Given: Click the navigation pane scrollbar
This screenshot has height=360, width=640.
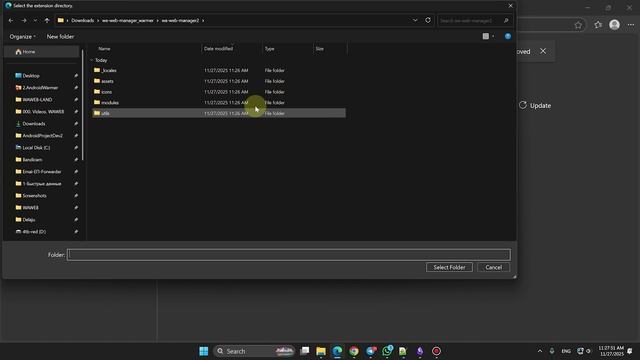Looking at the screenshot, I should click(83, 105).
